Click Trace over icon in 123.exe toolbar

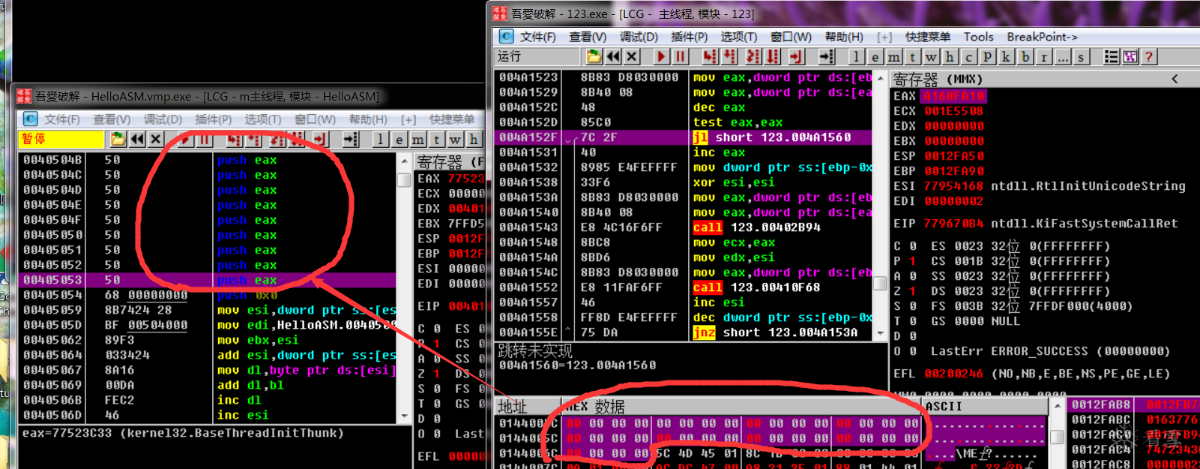point(772,56)
